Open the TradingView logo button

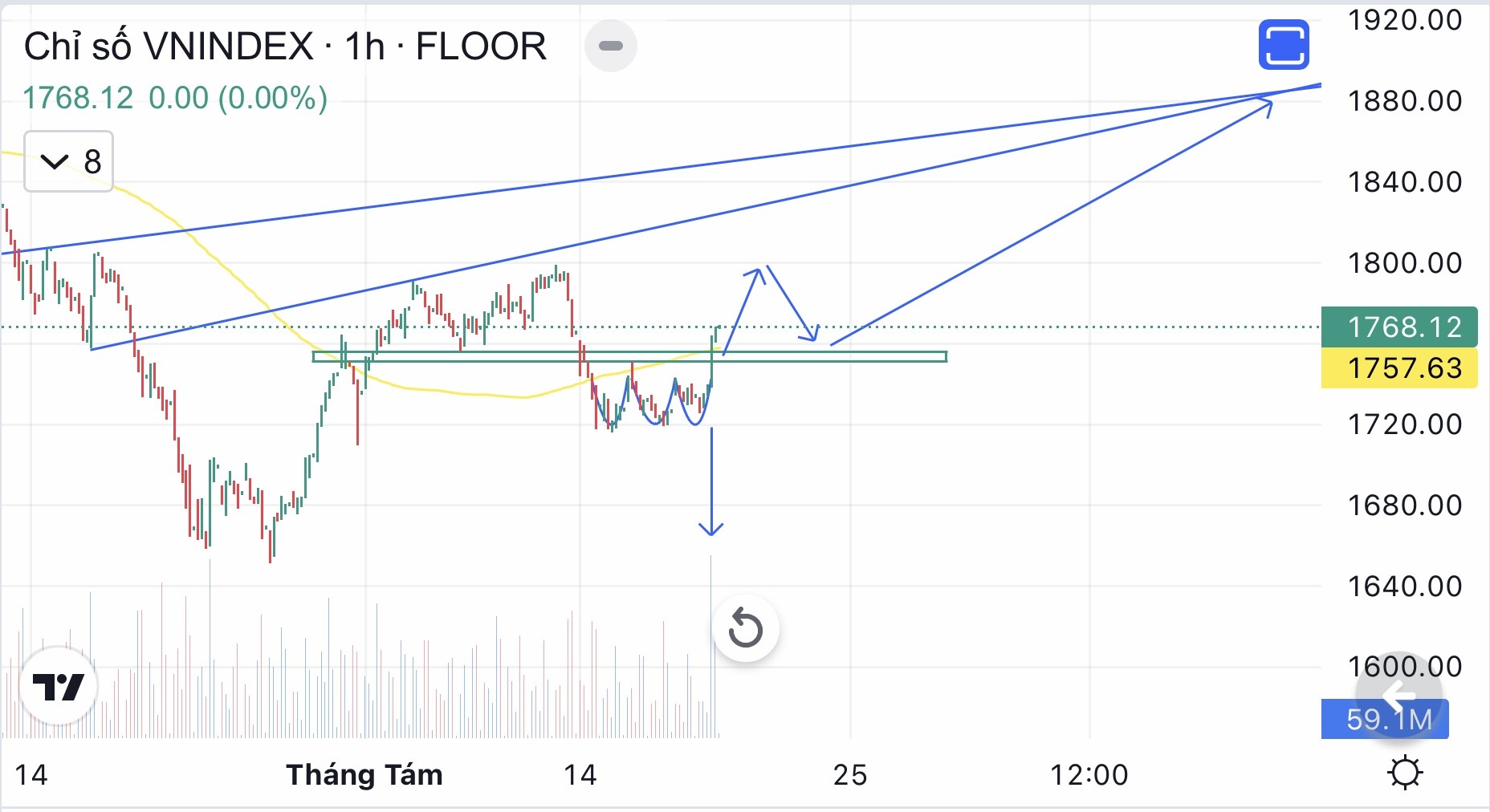click(x=59, y=686)
